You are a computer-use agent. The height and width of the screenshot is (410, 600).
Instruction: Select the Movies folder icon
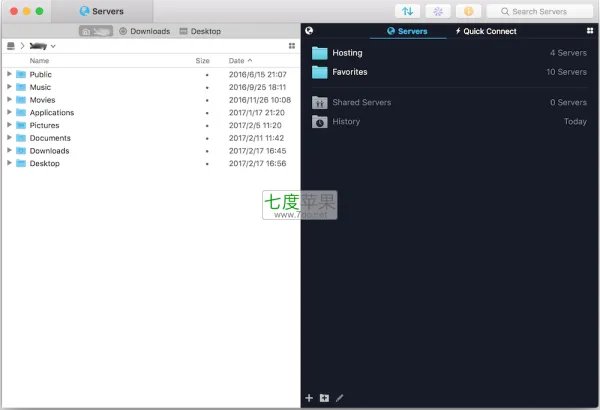click(x=21, y=100)
